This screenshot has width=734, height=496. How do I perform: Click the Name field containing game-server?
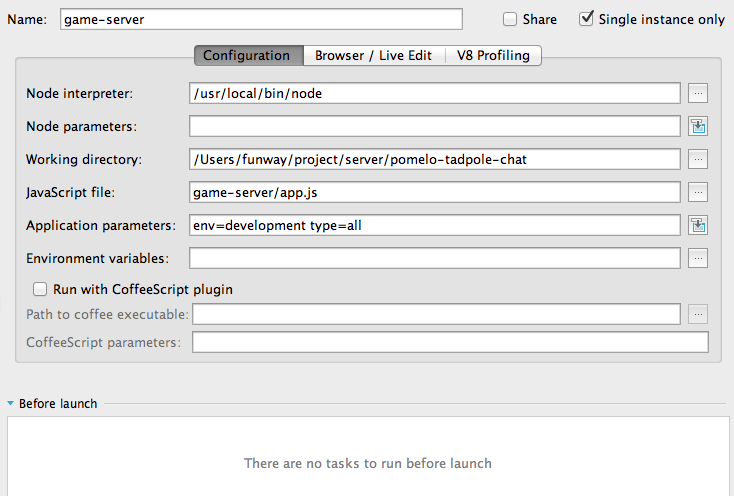pyautogui.click(x=260, y=19)
